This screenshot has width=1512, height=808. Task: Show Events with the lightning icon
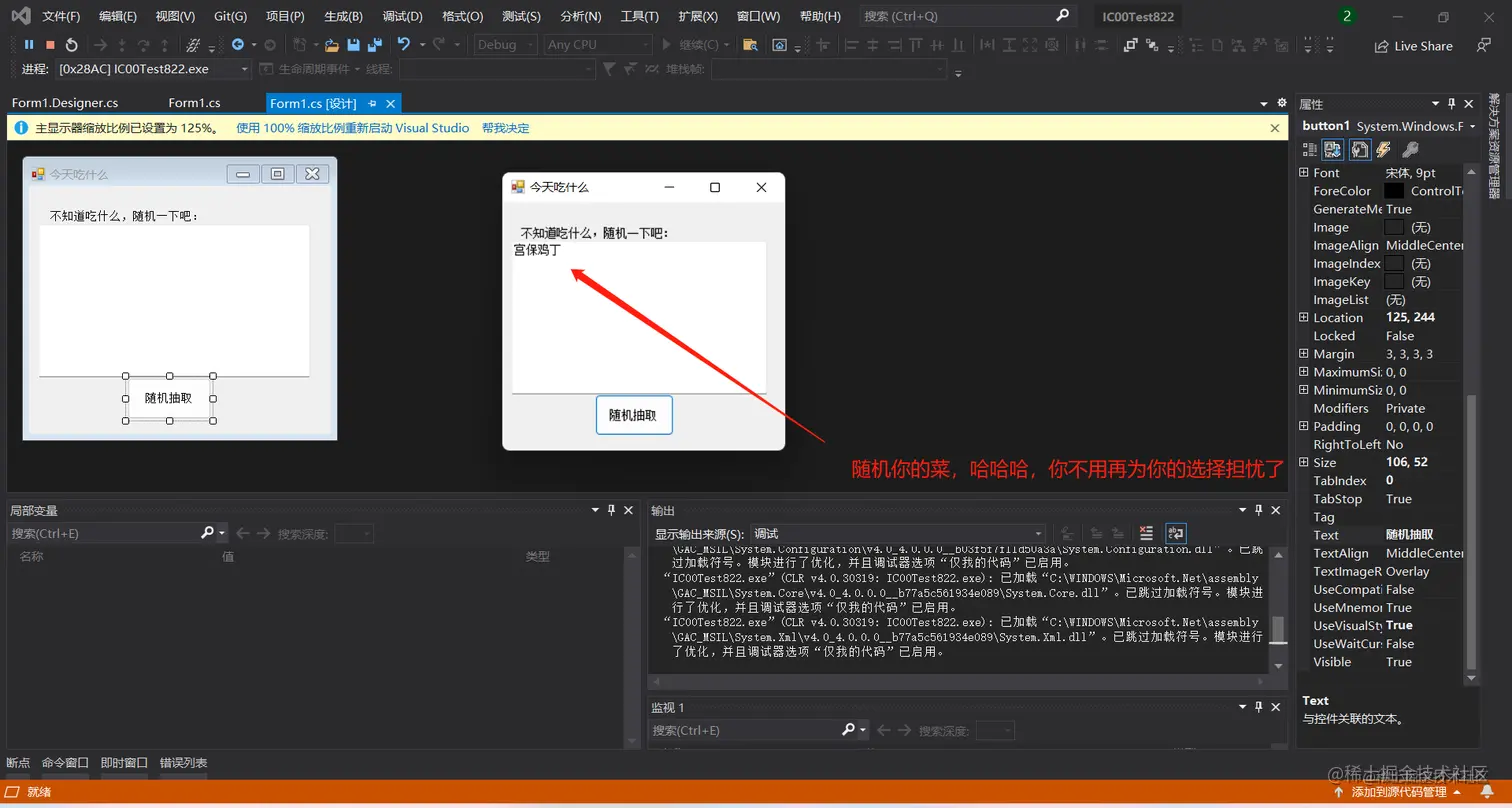coord(1384,149)
